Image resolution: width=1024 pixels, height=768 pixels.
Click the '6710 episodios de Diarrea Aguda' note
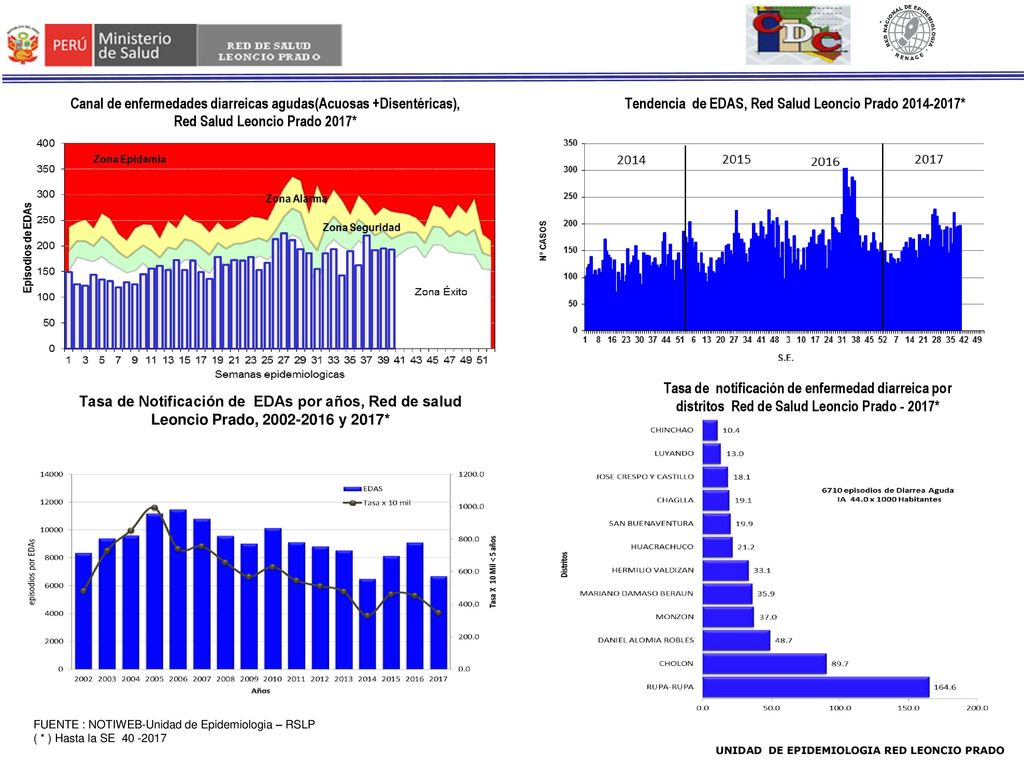coord(888,490)
